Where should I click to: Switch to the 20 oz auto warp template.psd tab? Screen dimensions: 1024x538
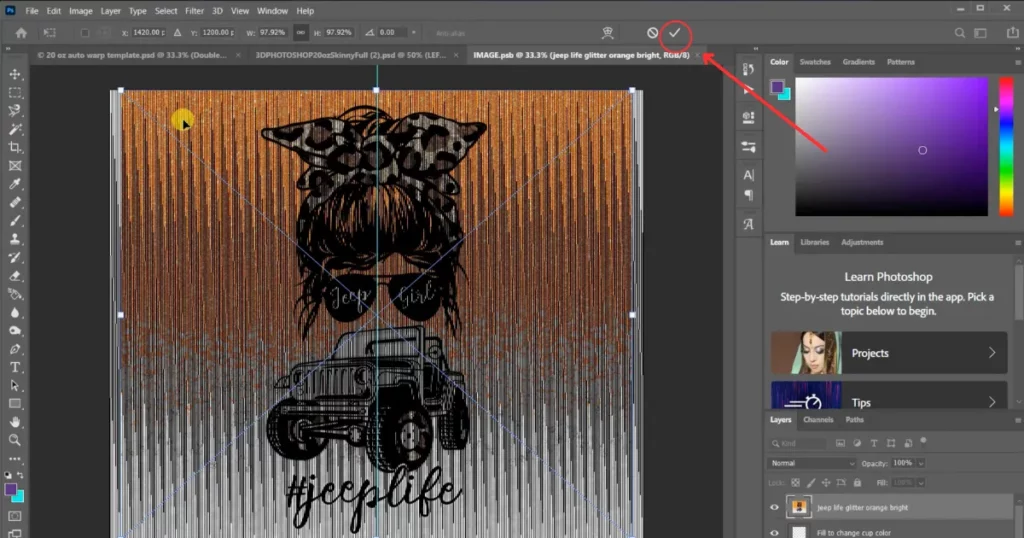(x=131, y=55)
